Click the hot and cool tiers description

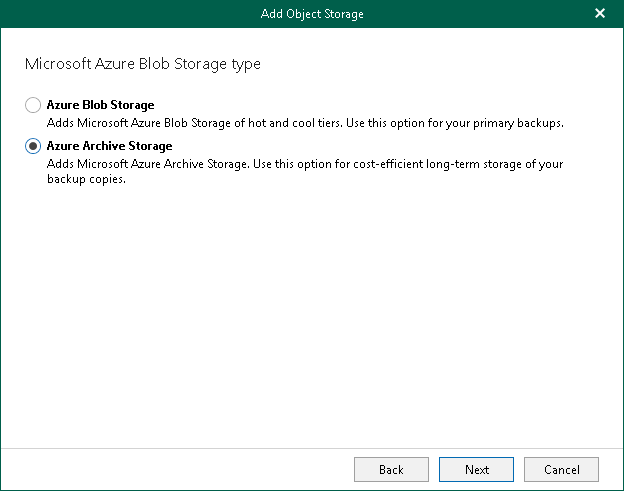click(x=300, y=123)
